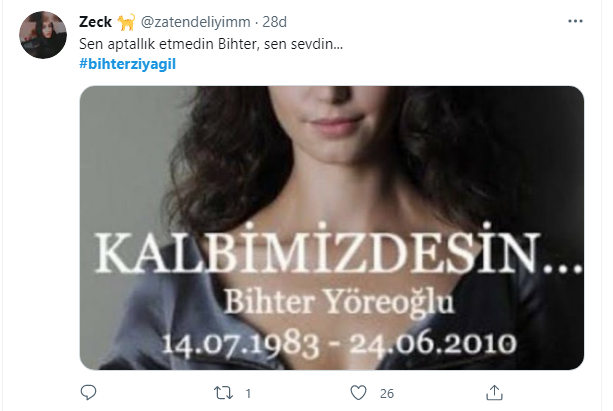This screenshot has height=411, width=613.
Task: Click the retweet arrows icon
Action: 223,393
